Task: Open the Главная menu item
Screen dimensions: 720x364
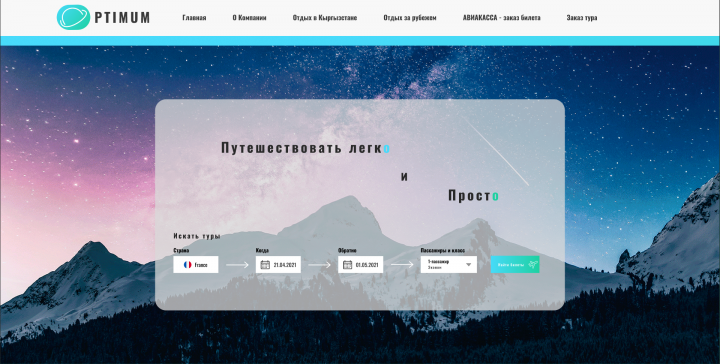Action: pos(194,18)
